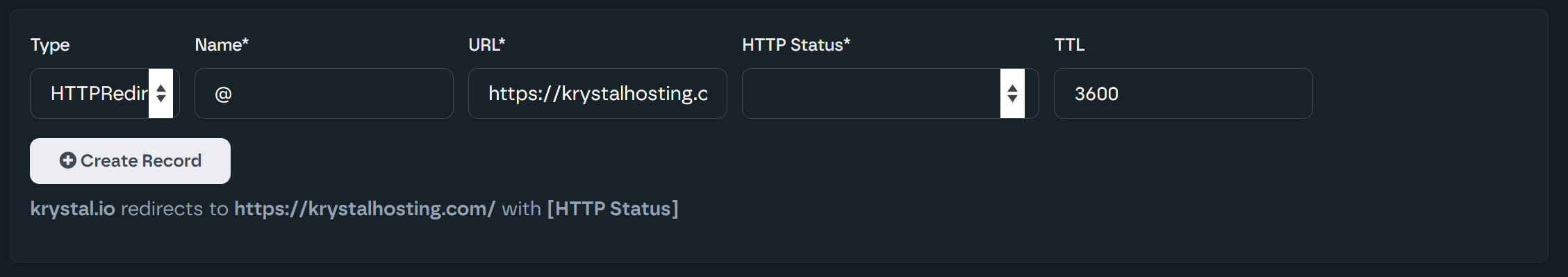1568x277 pixels.
Task: Focus the TTL field showing 3600
Action: click(1183, 93)
